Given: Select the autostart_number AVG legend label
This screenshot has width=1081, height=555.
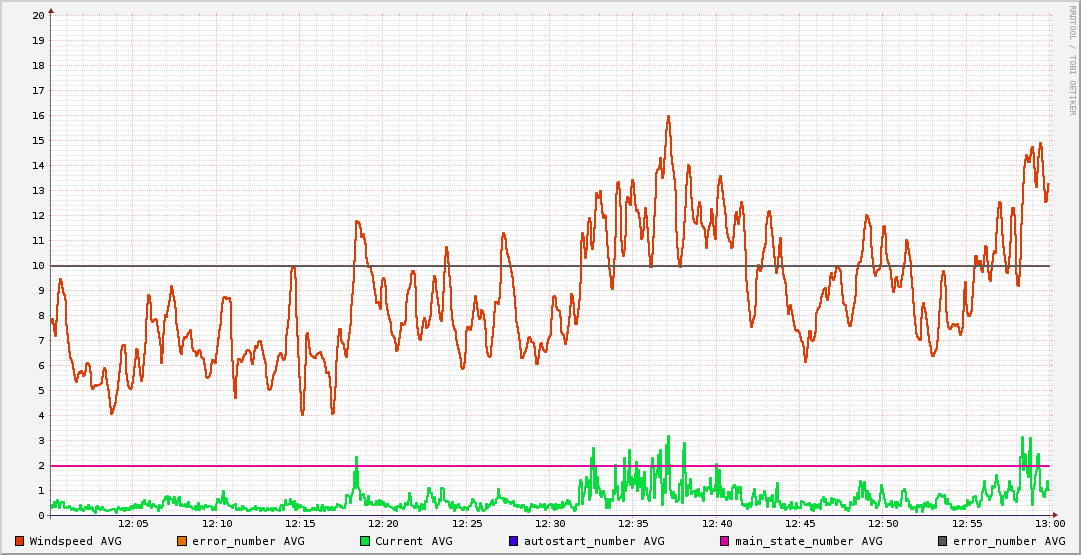Looking at the screenshot, I should tap(593, 541).
